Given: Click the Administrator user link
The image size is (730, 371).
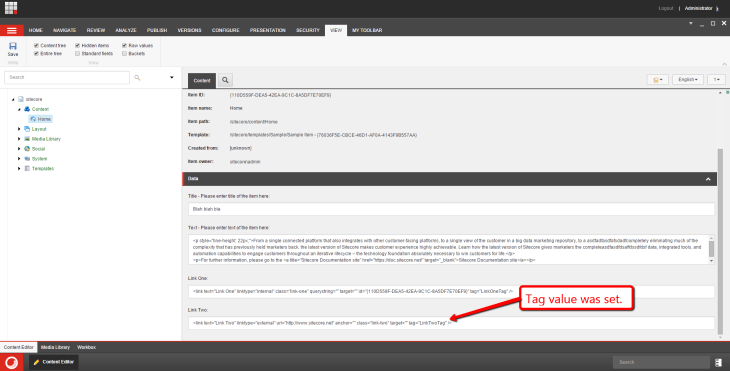Looking at the screenshot, I should point(698,8).
